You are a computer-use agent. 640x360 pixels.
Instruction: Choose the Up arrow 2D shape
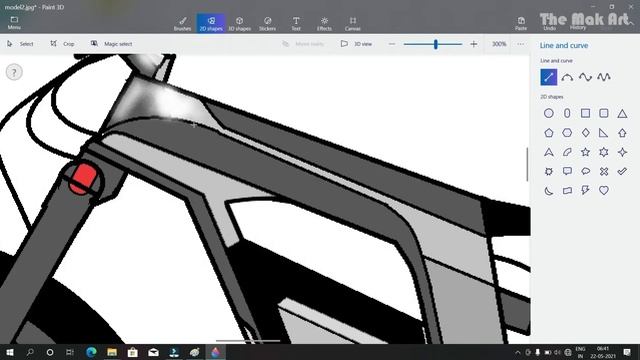[622, 133]
